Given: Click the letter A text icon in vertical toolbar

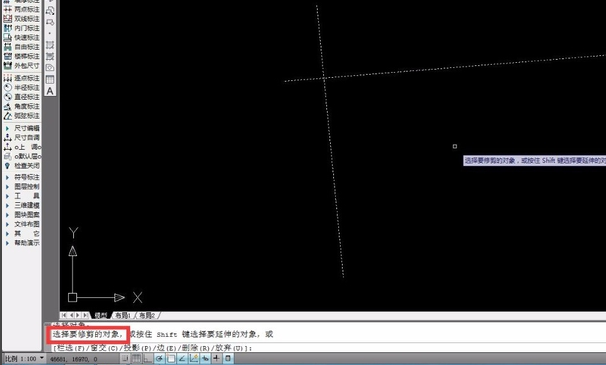Looking at the screenshot, I should tap(50, 91).
